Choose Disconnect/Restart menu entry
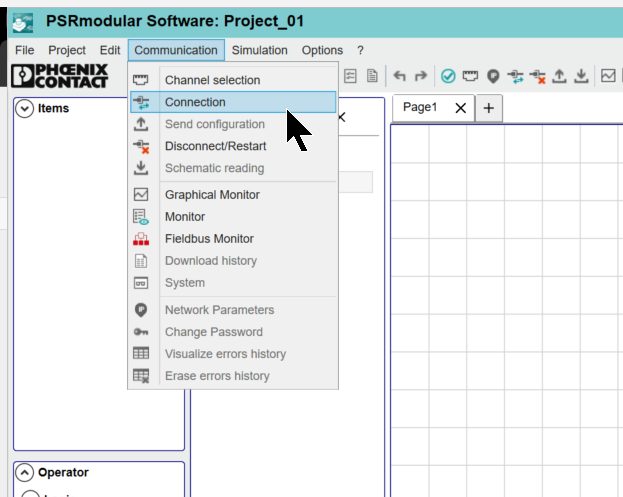The width and height of the screenshot is (623, 497). 233,146
